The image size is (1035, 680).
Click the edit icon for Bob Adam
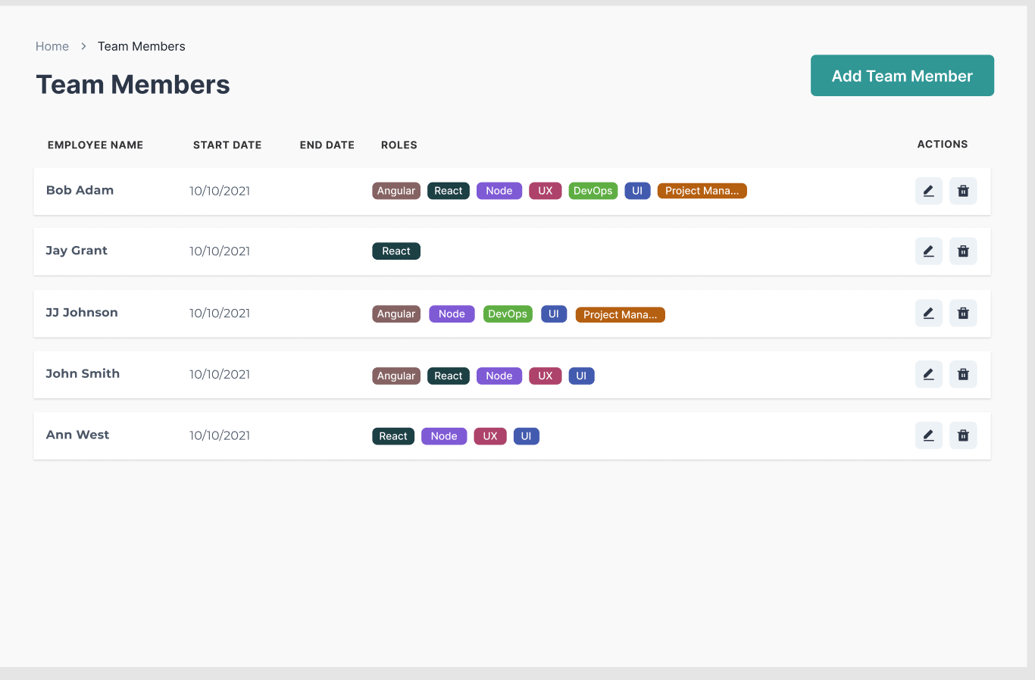[x=928, y=190]
